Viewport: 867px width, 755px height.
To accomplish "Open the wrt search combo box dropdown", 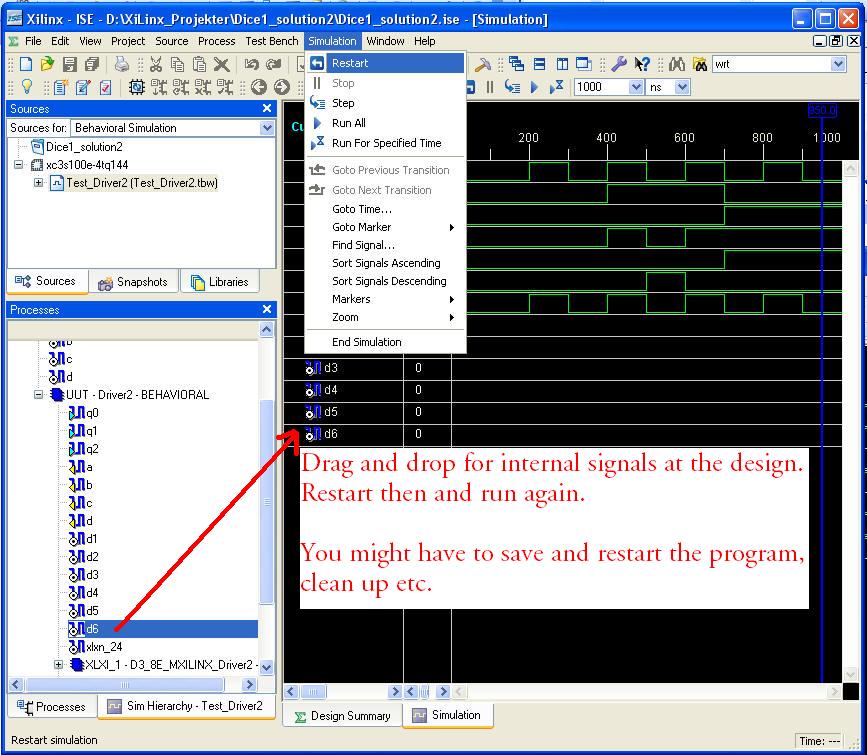I will pos(838,64).
